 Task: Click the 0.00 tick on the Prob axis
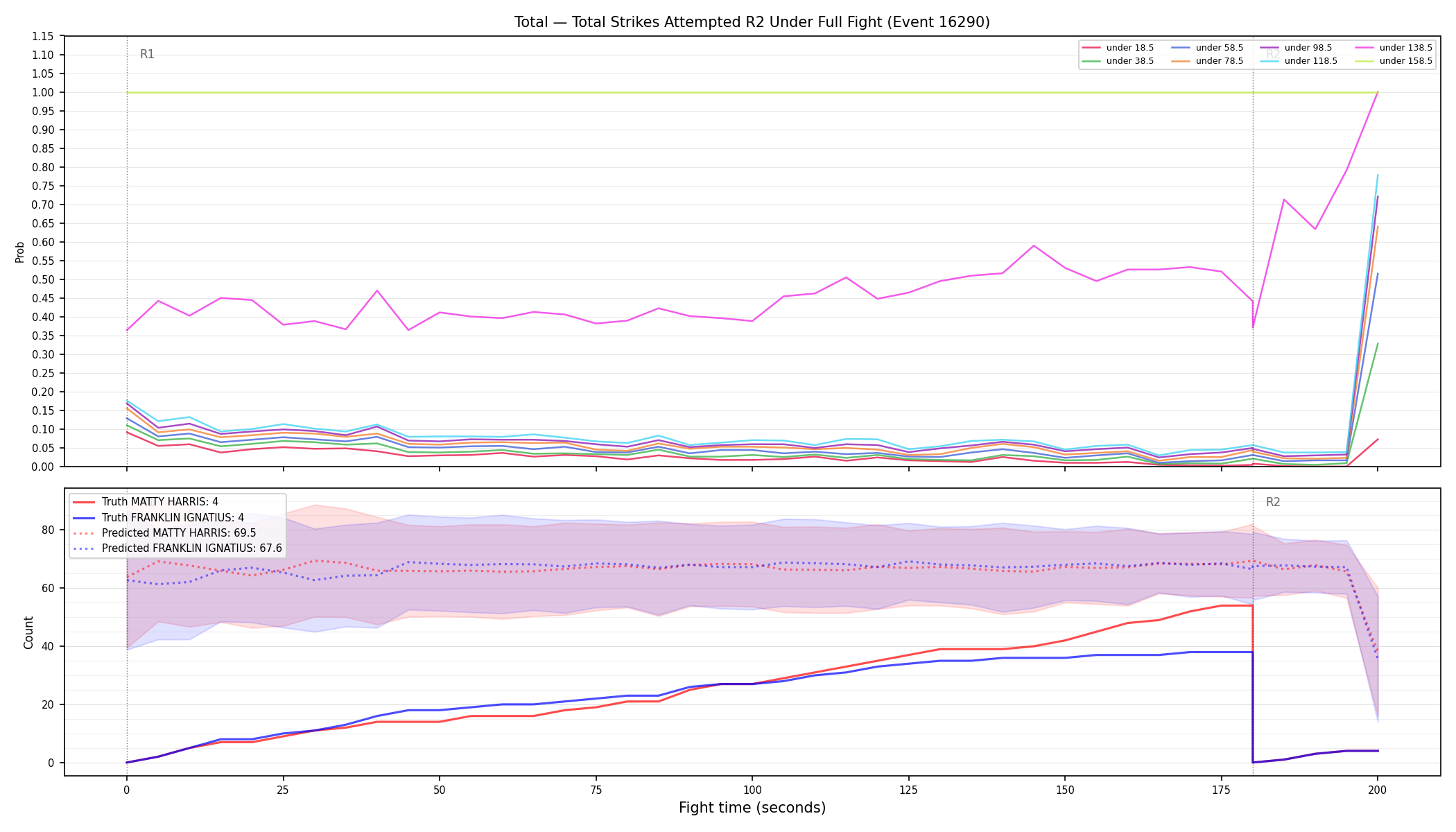(43, 467)
